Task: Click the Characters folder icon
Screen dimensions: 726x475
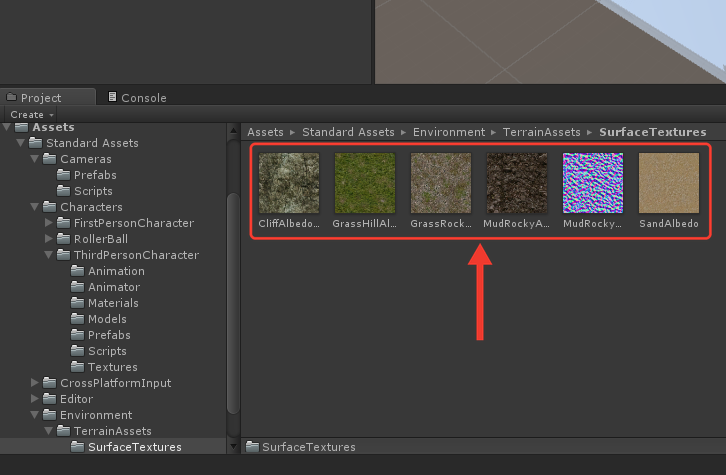Action: pos(50,206)
